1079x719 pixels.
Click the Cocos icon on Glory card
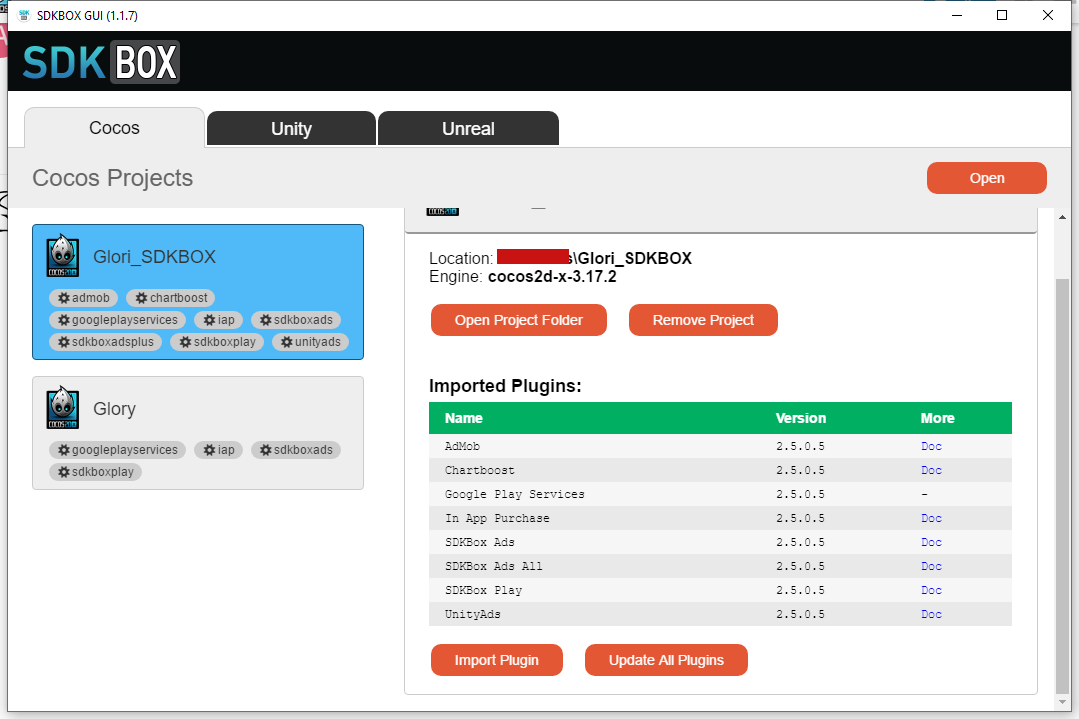pos(63,408)
